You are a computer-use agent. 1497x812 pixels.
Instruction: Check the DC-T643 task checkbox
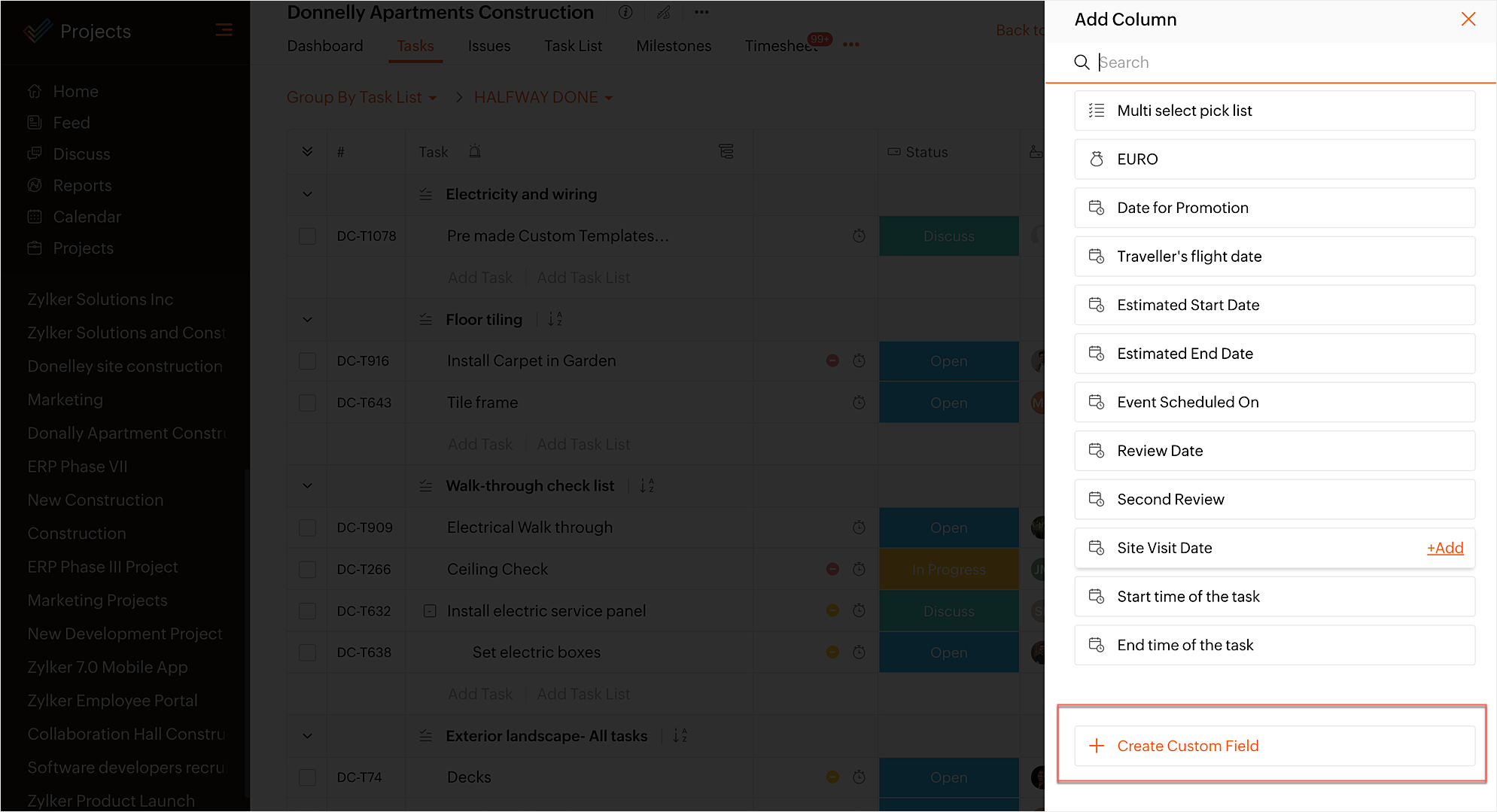[x=307, y=403]
